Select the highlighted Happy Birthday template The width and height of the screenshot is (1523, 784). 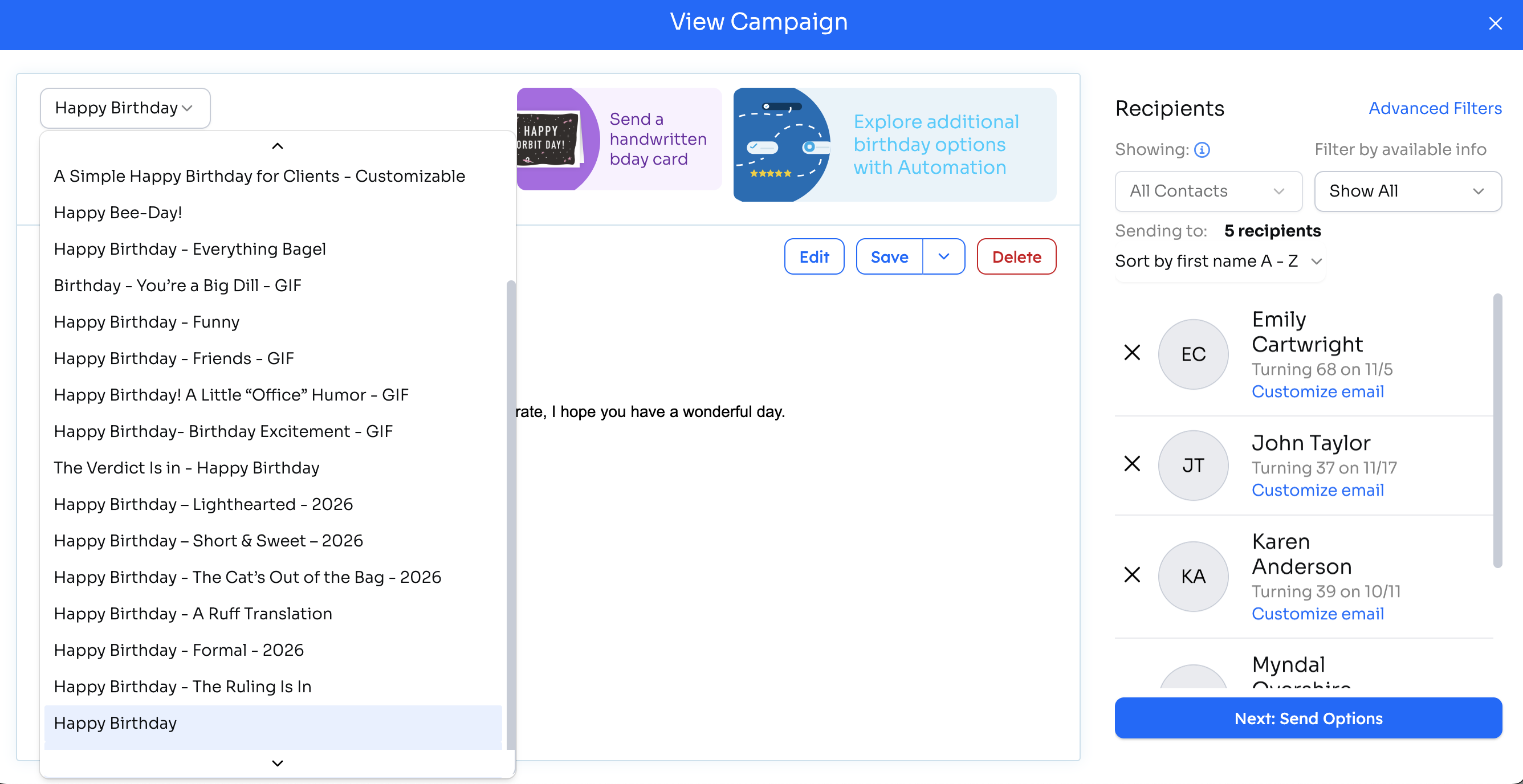(273, 724)
